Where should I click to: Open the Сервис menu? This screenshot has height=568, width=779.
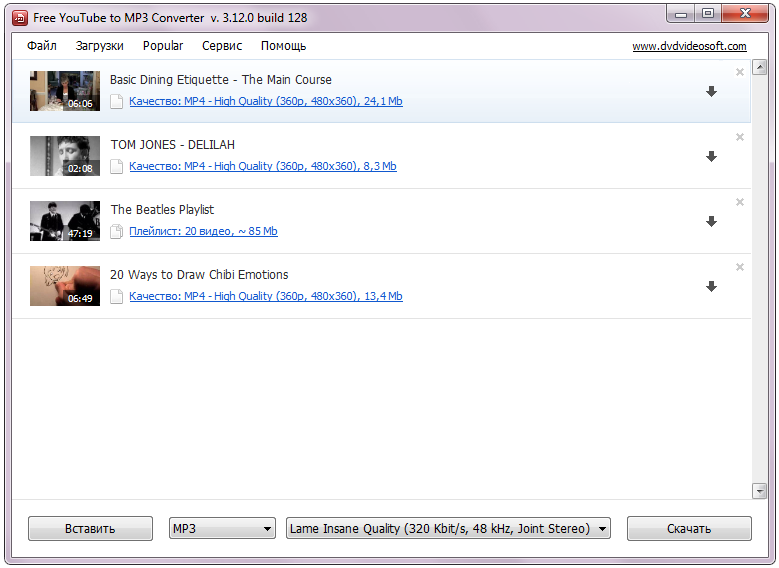coord(222,46)
